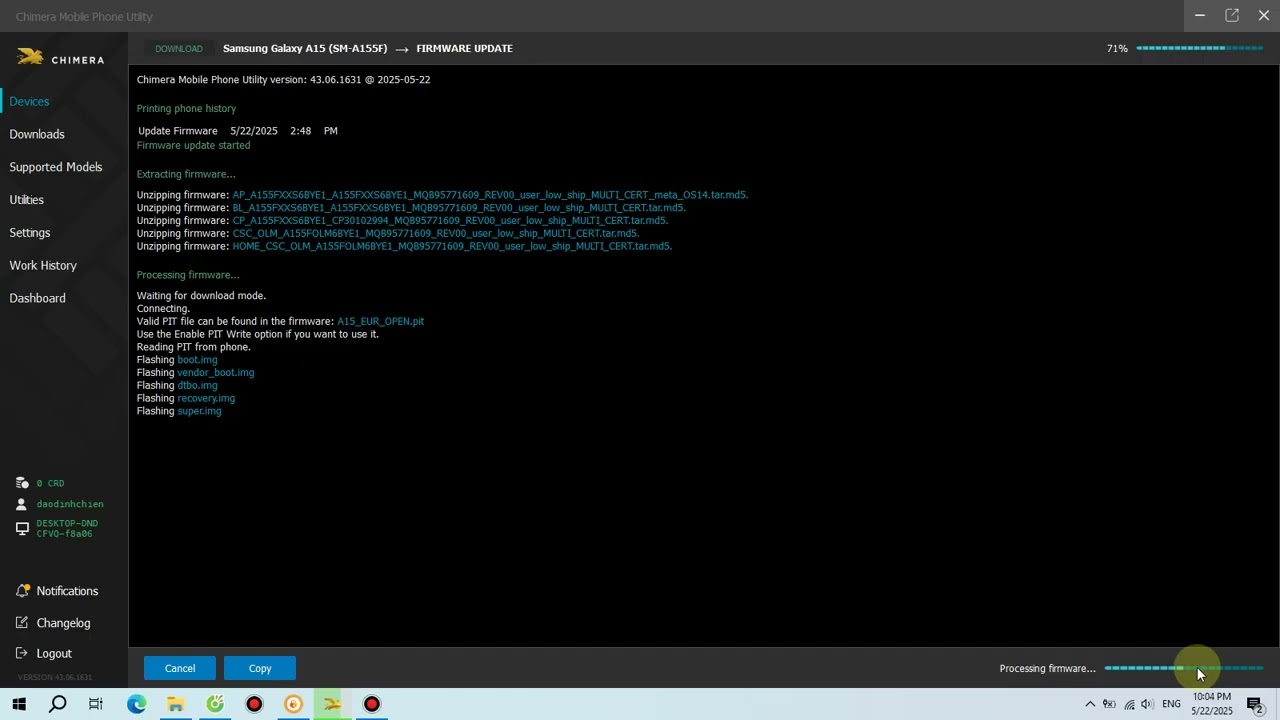Click the 71% progress percentage
This screenshot has width=1280, height=720.
tap(1117, 48)
